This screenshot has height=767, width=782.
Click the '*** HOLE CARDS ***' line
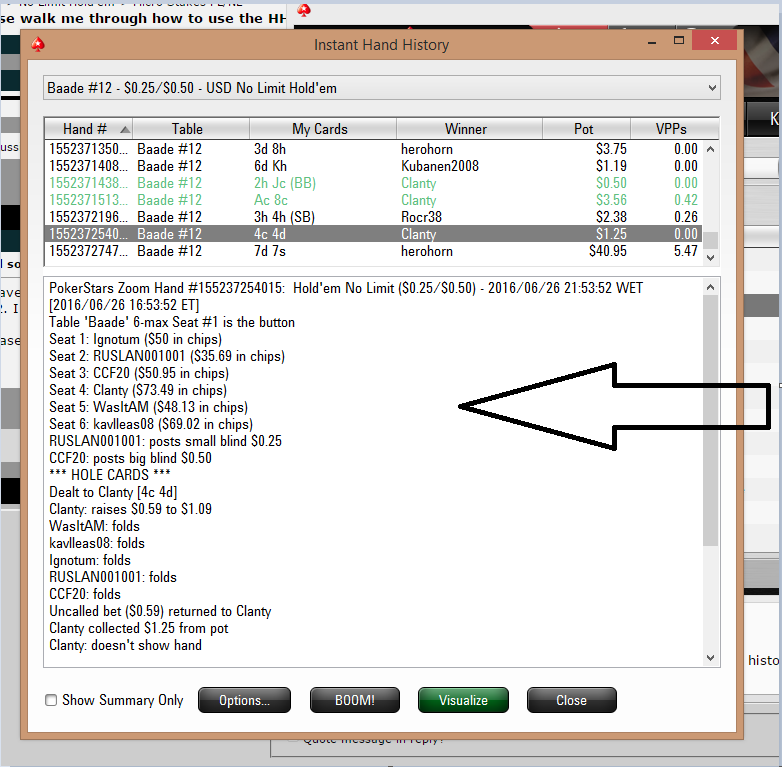pyautogui.click(x=110, y=475)
